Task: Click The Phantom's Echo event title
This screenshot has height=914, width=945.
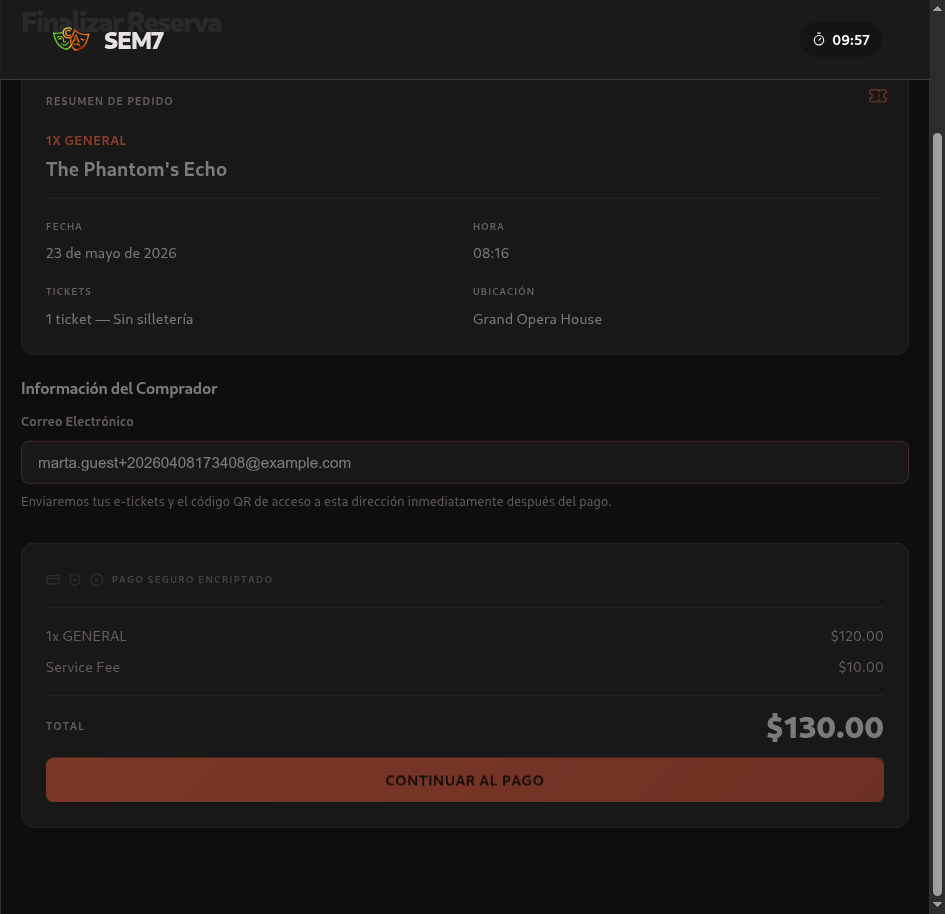Action: 136,169
